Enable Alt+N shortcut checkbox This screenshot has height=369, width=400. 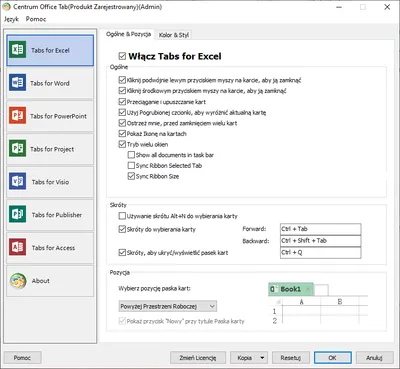click(x=122, y=216)
